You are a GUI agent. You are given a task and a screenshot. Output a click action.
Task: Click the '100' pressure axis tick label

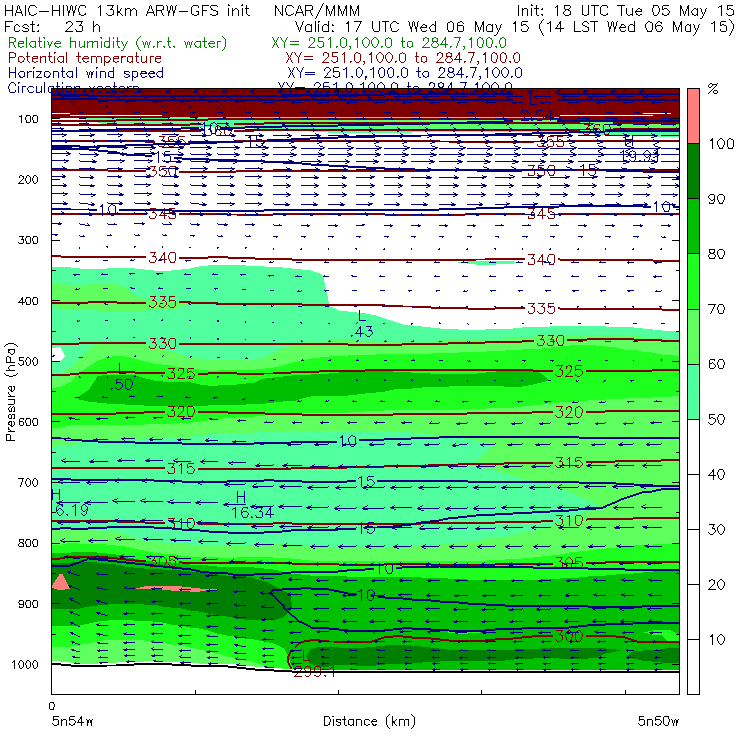pyautogui.click(x=28, y=119)
